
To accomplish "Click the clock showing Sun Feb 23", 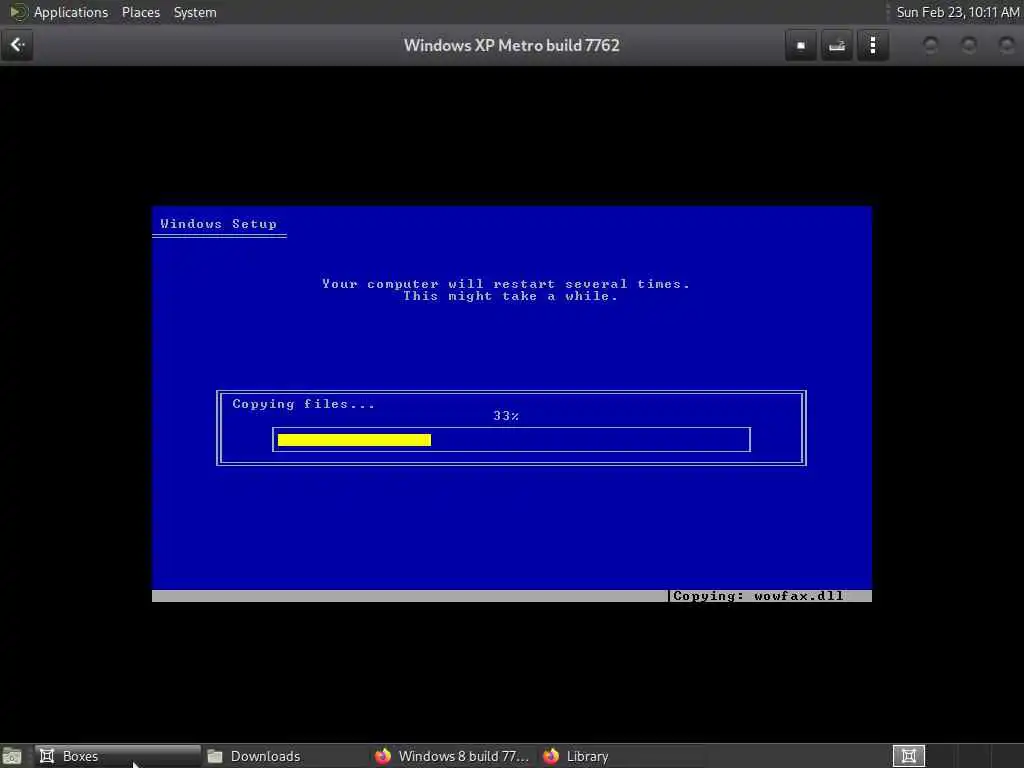I will click(x=957, y=12).
